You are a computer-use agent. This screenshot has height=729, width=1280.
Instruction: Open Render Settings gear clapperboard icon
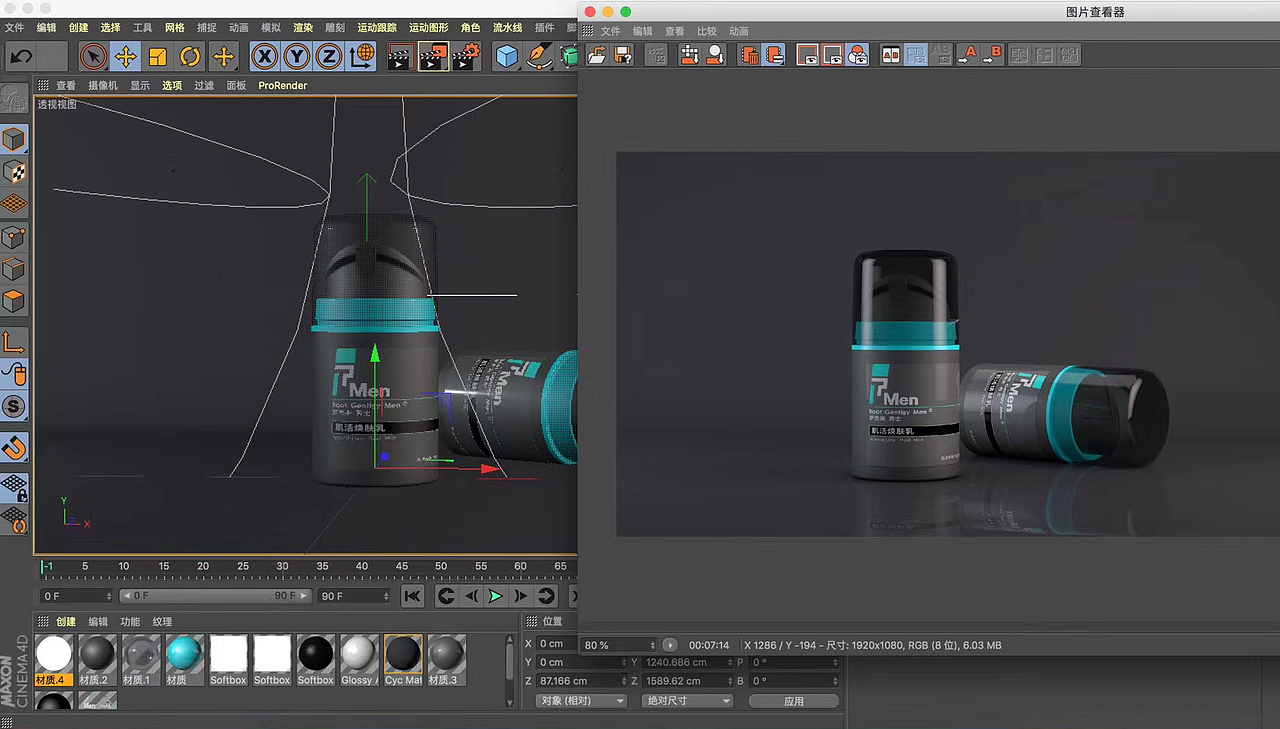[466, 56]
